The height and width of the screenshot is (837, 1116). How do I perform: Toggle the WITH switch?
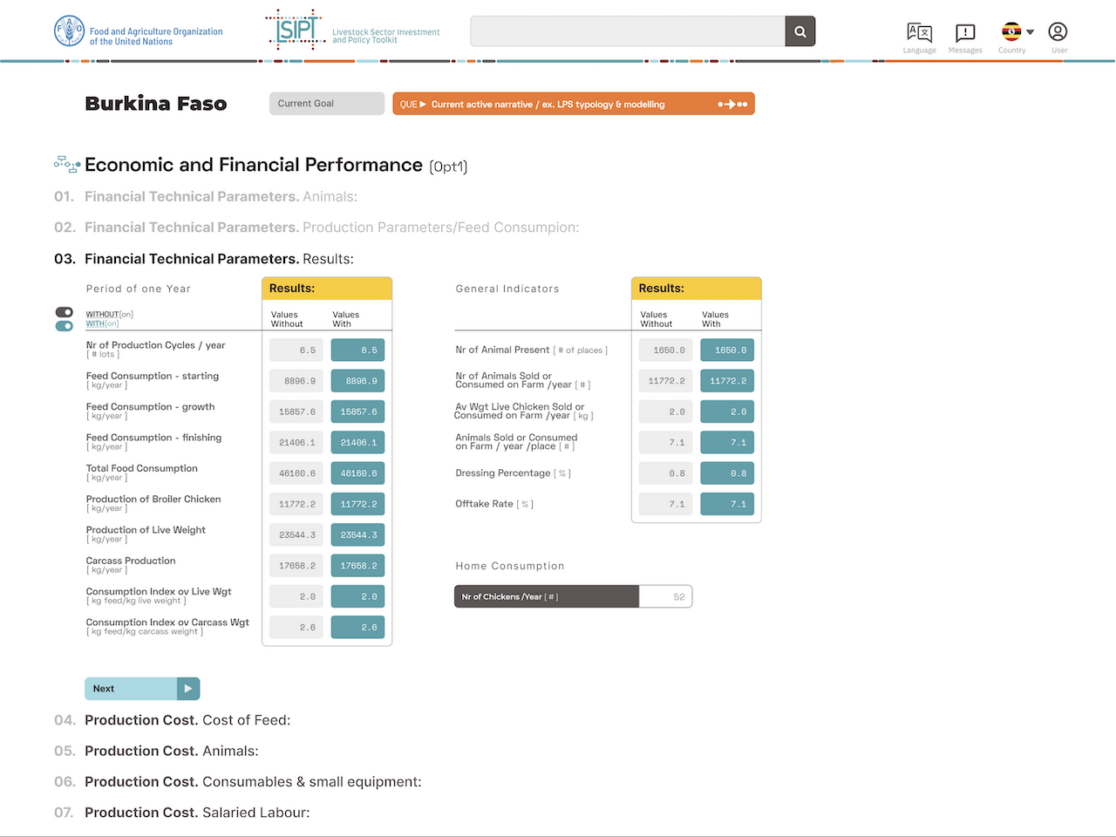pyautogui.click(x=64, y=326)
